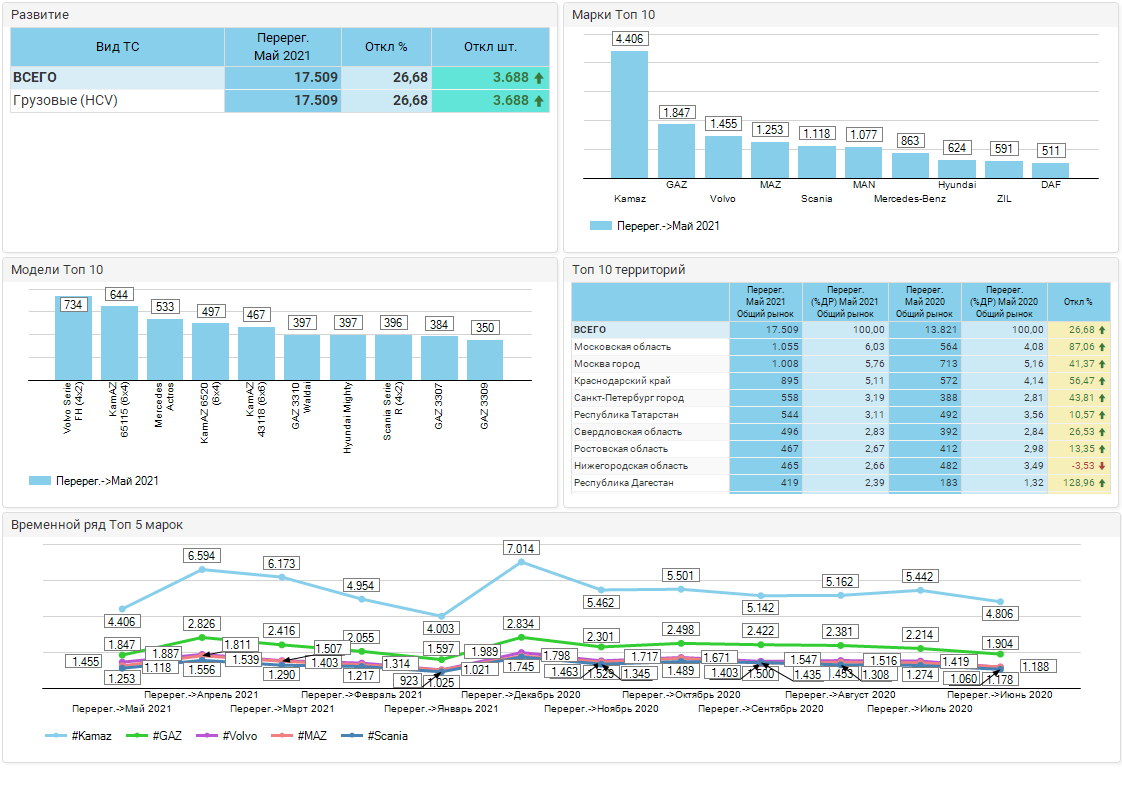
Task: Click red down arrow for Нижегородская область
Action: [1101, 466]
